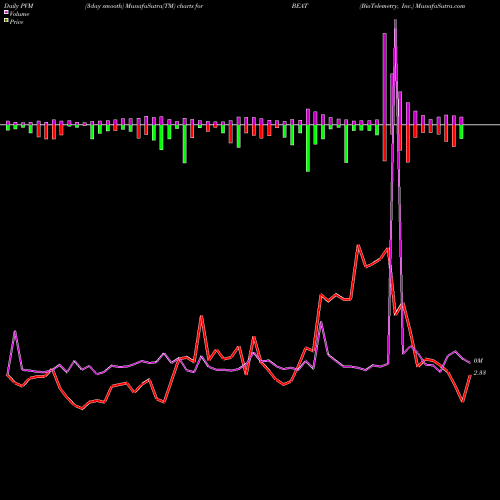
Task: Click the 2.33 price value label
Action: coord(480,373)
